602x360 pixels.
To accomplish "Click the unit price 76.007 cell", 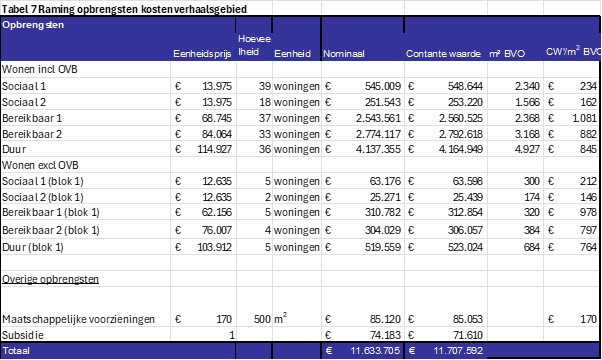I will 217,230.
